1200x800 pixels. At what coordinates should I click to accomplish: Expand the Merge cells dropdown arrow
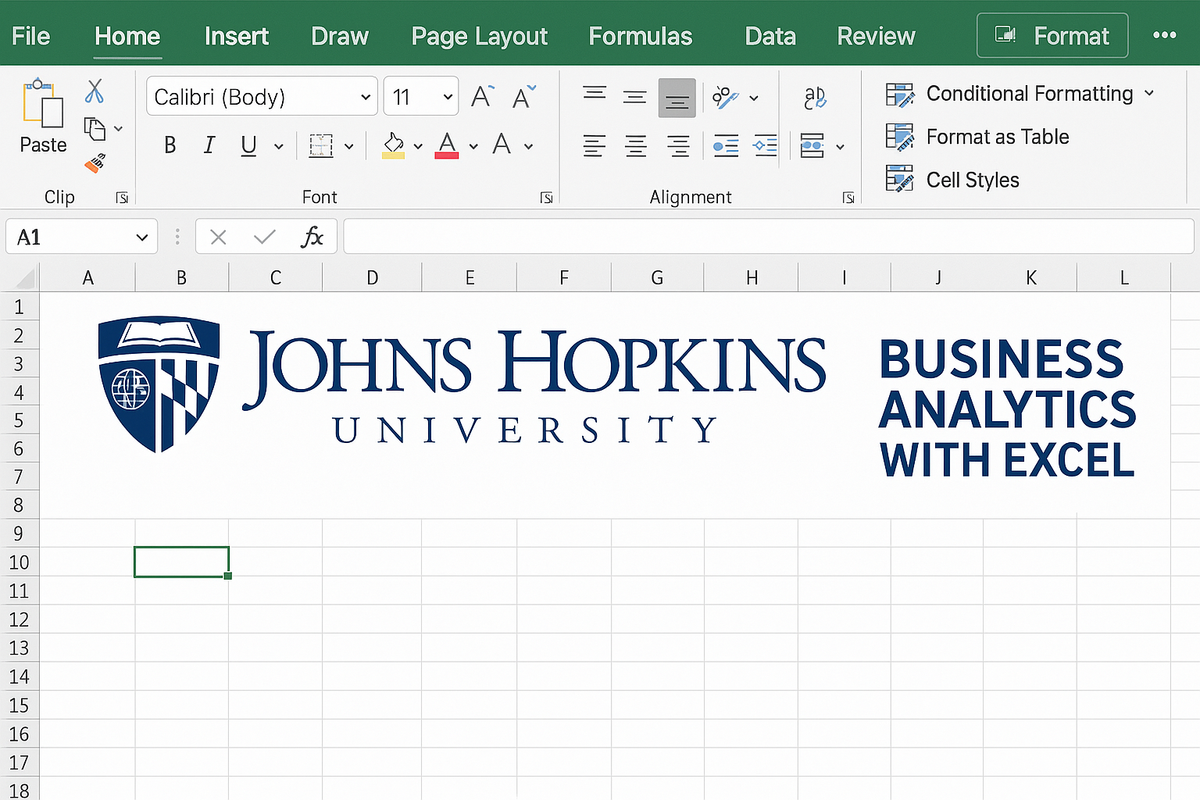pyautogui.click(x=840, y=147)
